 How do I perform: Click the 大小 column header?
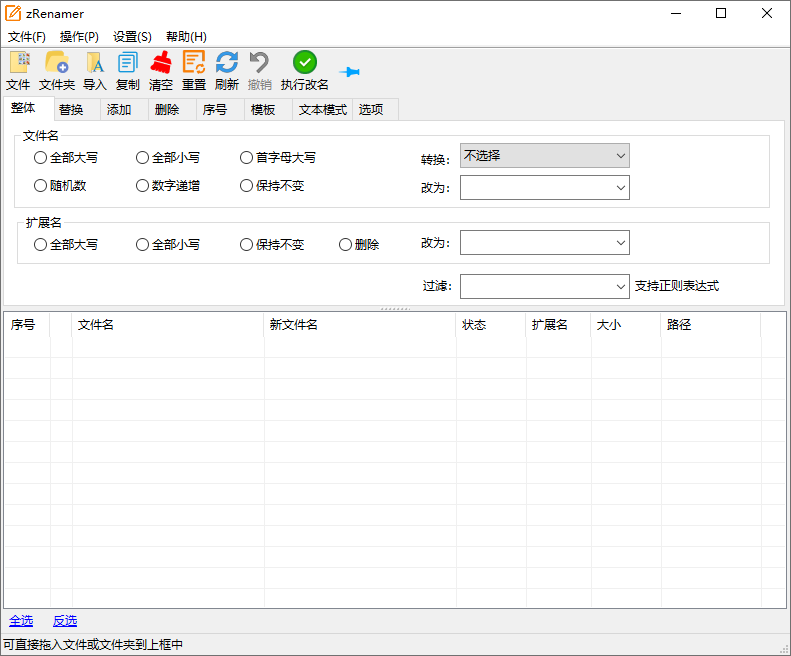(626, 324)
